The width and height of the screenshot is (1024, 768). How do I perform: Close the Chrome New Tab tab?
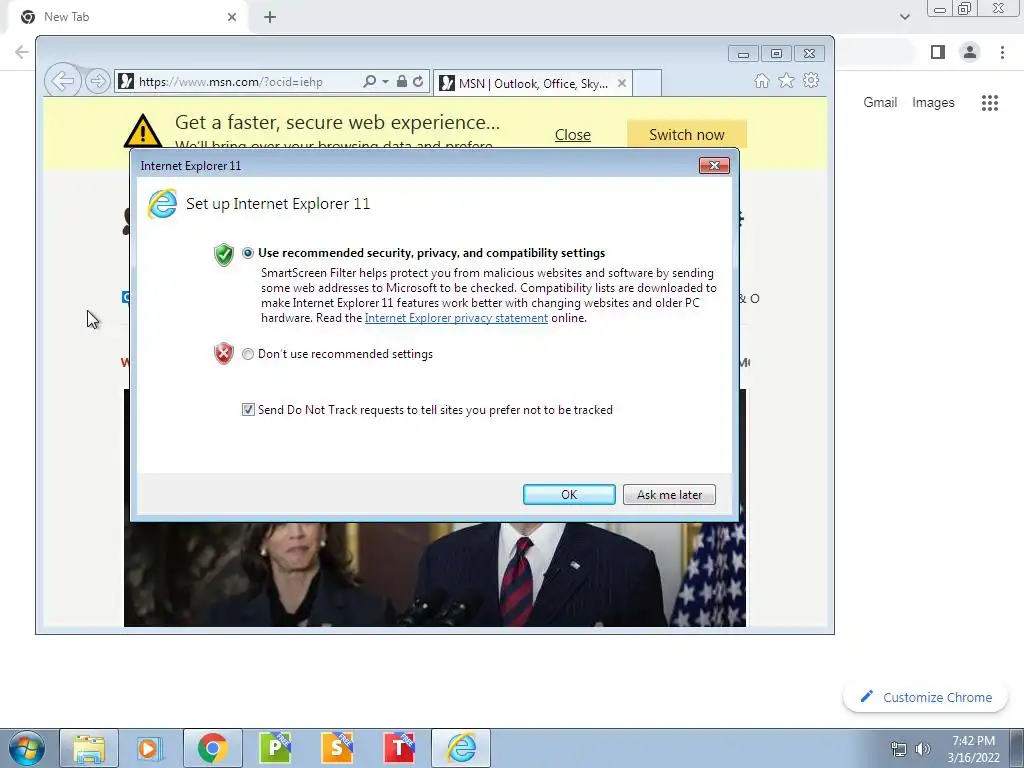tap(232, 17)
